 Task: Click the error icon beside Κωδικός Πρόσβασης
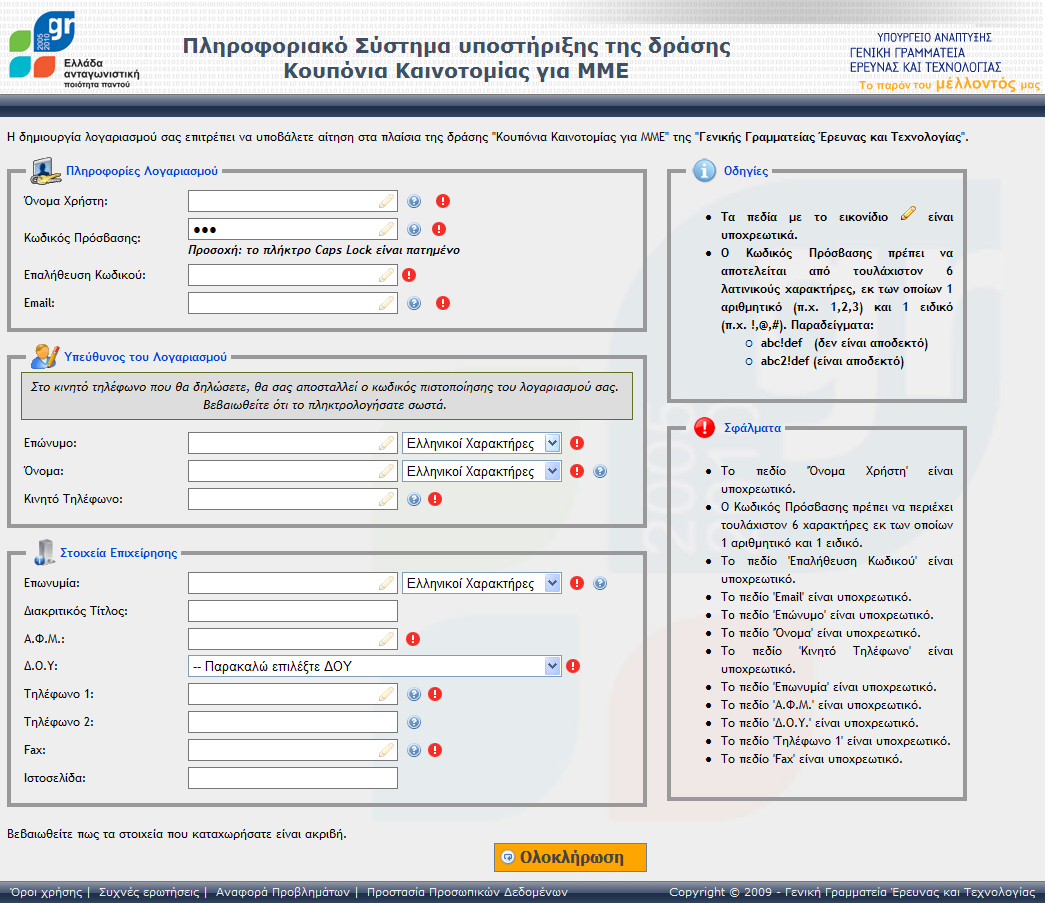[x=439, y=229]
